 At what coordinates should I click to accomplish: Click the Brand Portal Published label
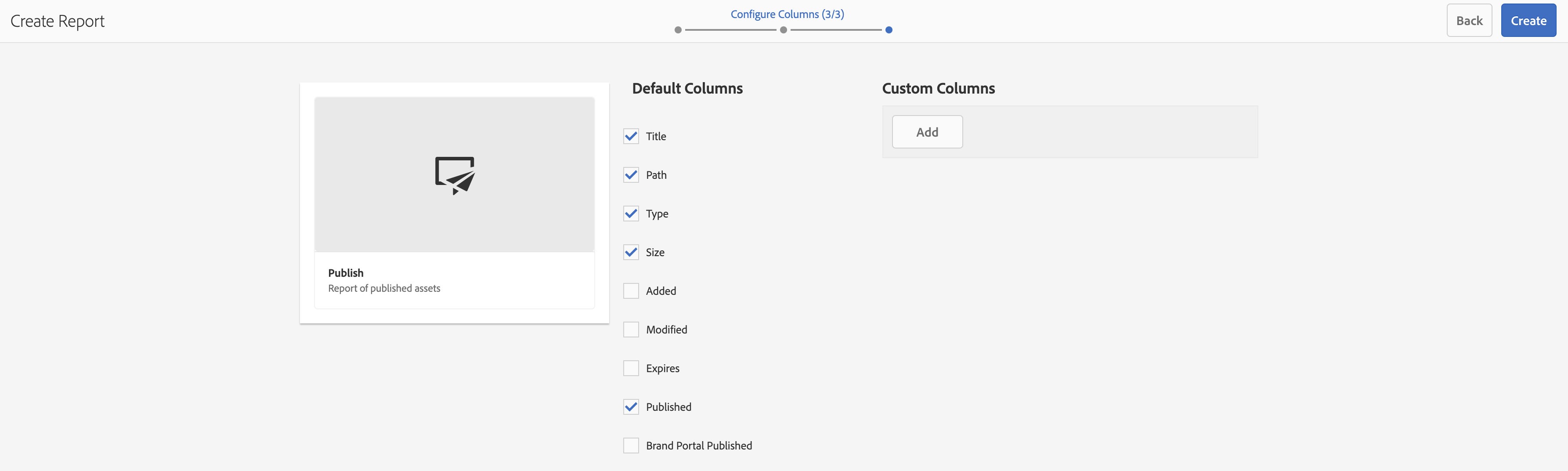tap(698, 446)
